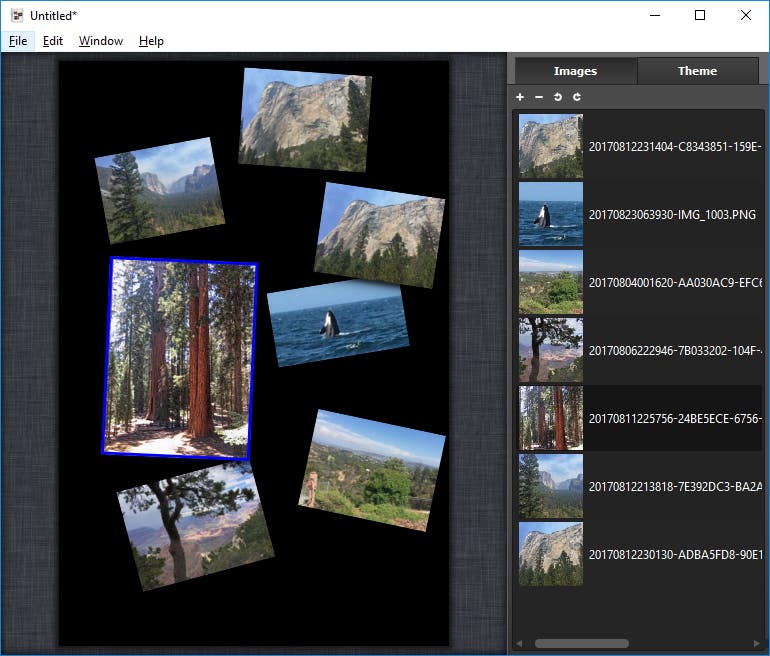
Task: Select valley with pine tree photo on canvas
Action: point(160,191)
